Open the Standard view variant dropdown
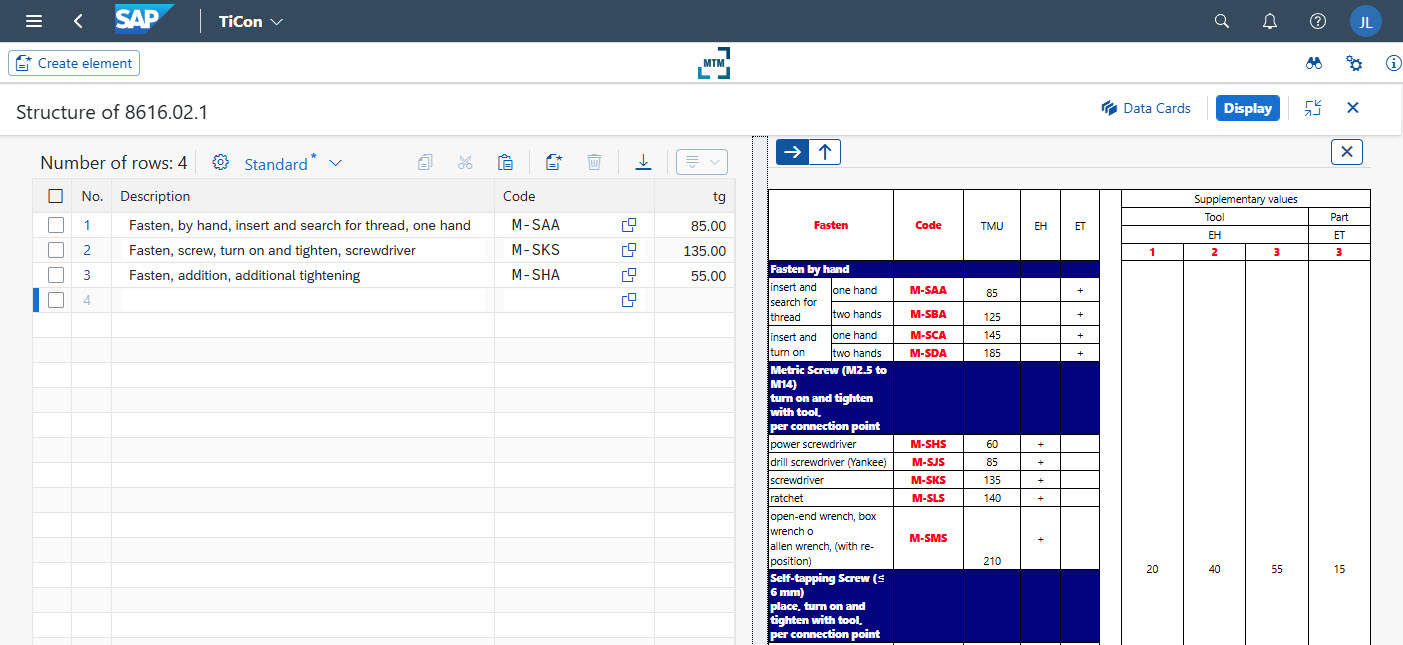 335,163
